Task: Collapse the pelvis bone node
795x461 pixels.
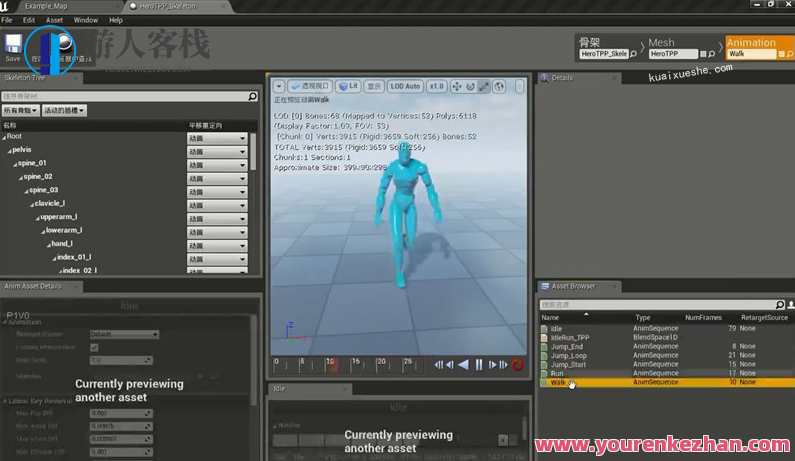Action: point(10,151)
